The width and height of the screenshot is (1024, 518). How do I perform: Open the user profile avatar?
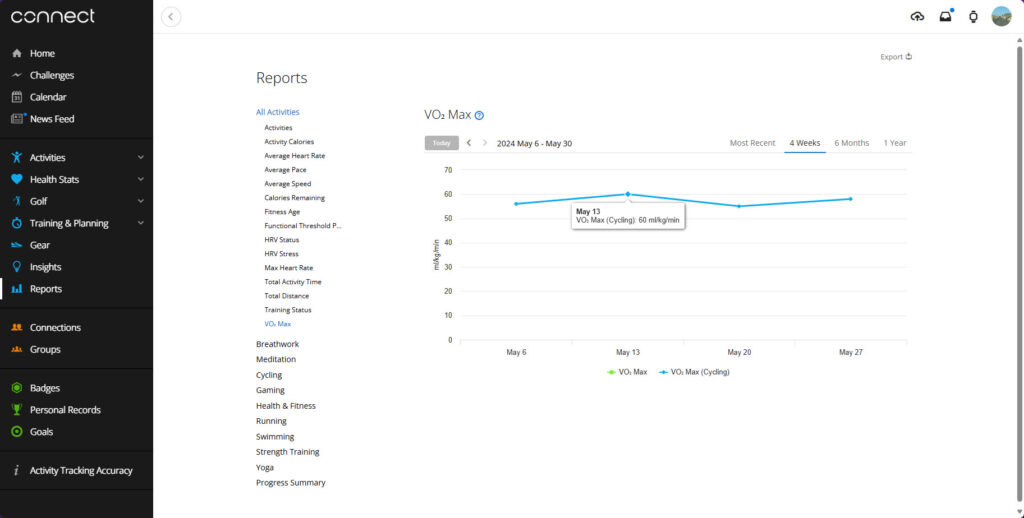coord(1001,16)
